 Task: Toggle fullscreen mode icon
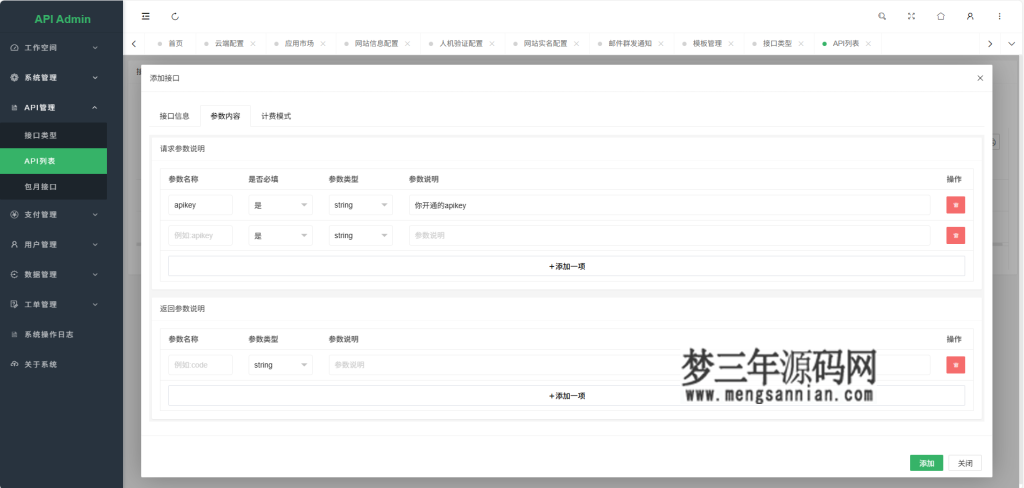(x=912, y=16)
